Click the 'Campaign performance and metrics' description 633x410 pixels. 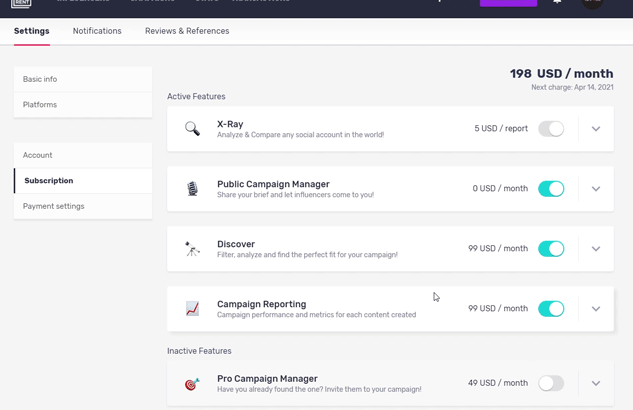[316, 315]
